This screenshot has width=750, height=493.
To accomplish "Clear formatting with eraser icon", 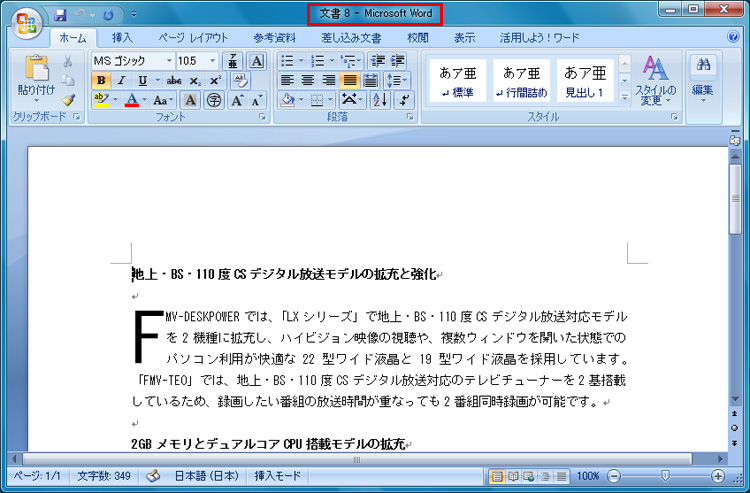I will [x=241, y=80].
